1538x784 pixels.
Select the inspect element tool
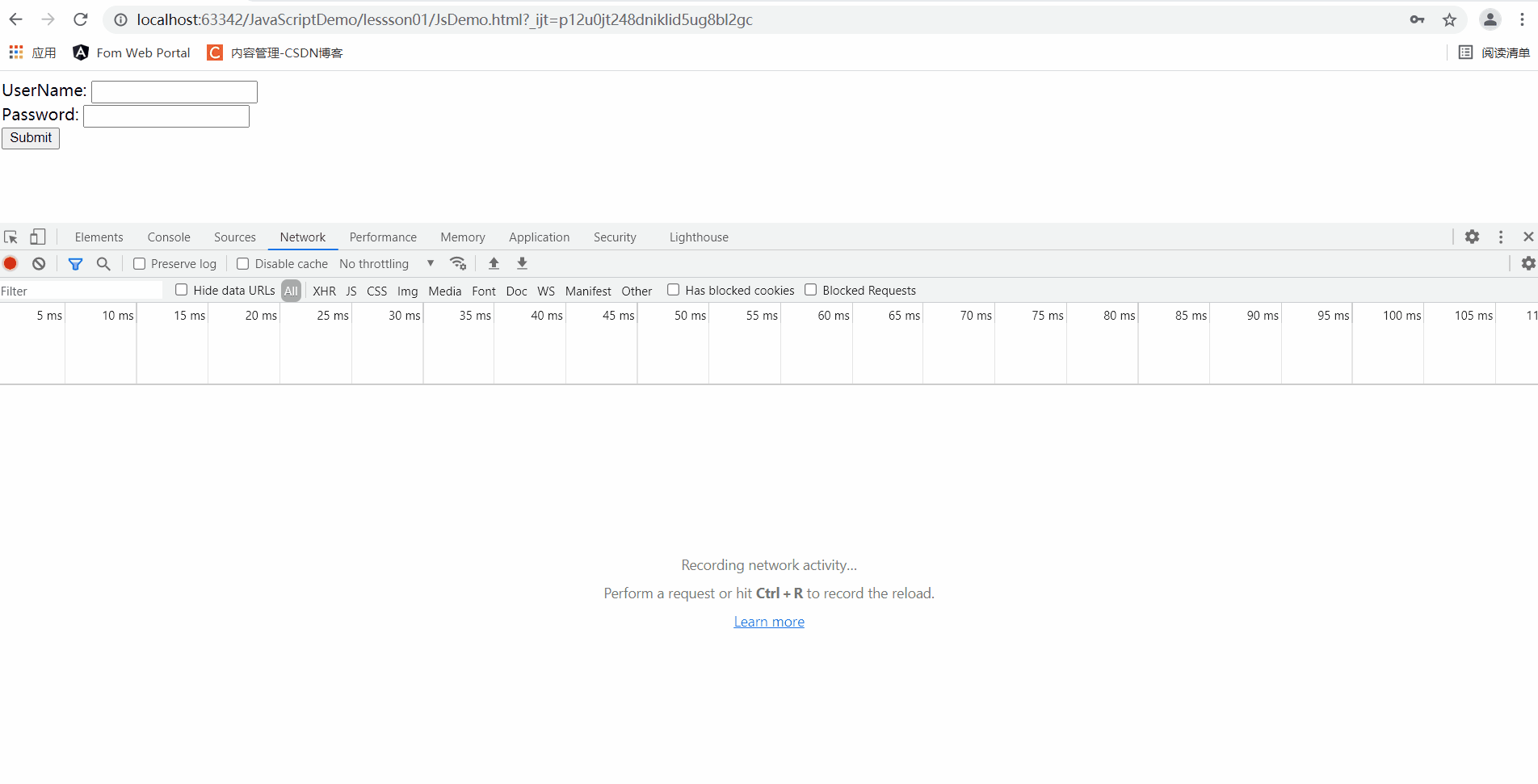pos(11,236)
